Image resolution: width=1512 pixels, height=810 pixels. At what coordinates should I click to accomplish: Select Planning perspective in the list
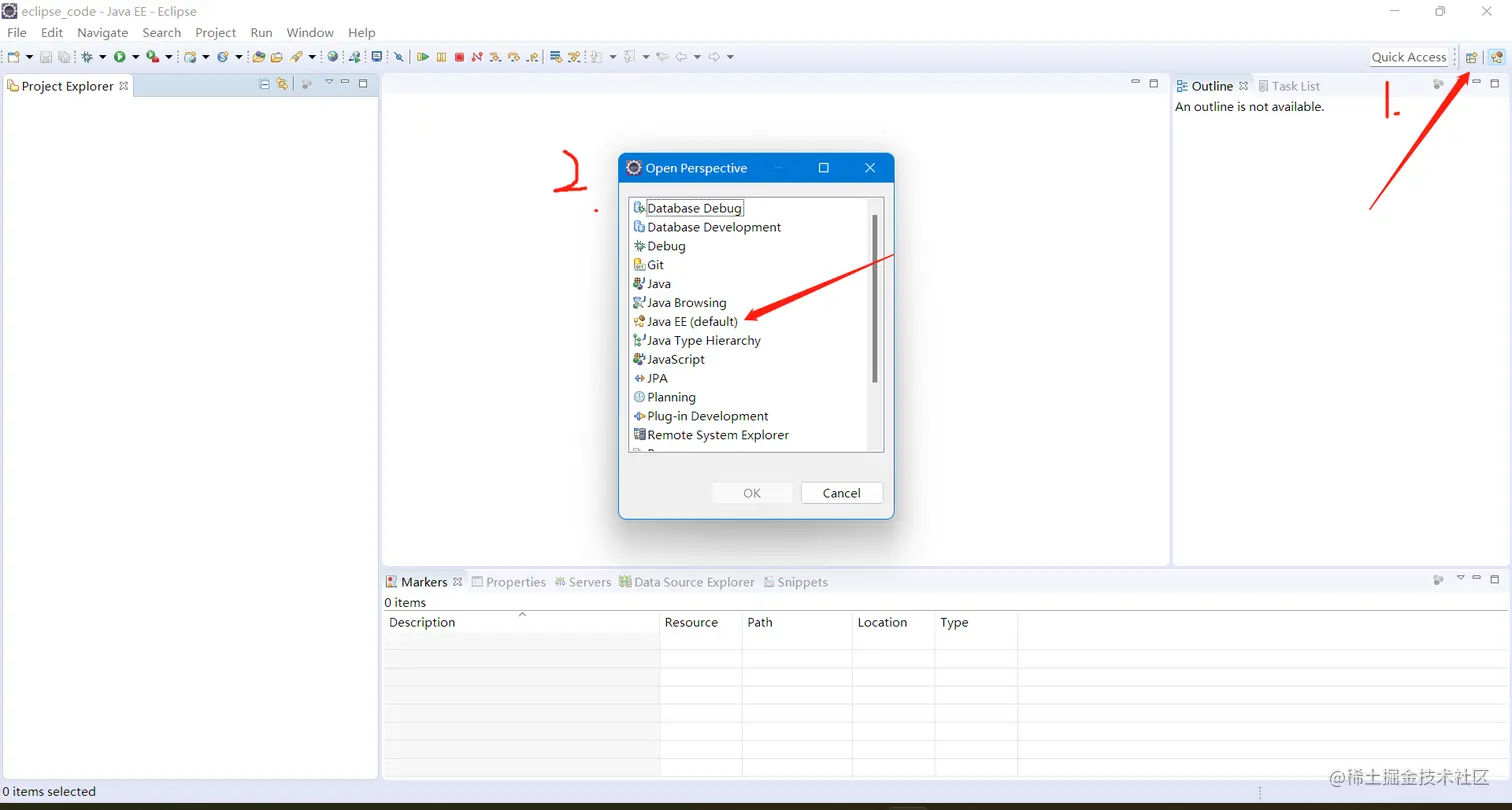tap(664, 398)
